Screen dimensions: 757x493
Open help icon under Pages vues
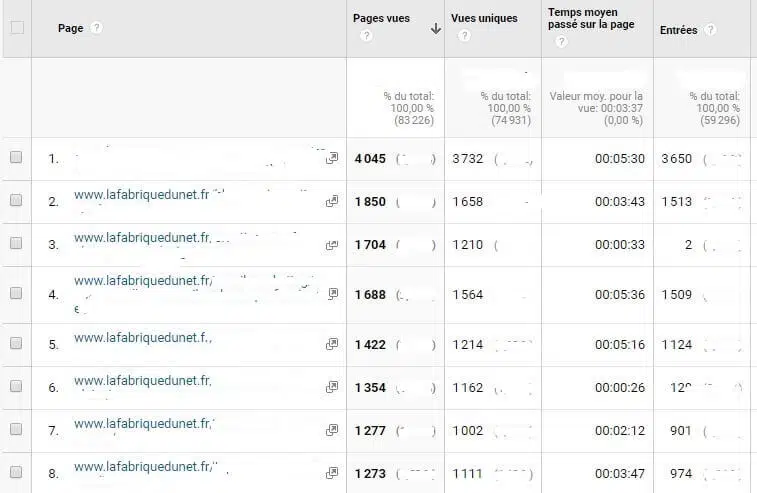[366, 36]
